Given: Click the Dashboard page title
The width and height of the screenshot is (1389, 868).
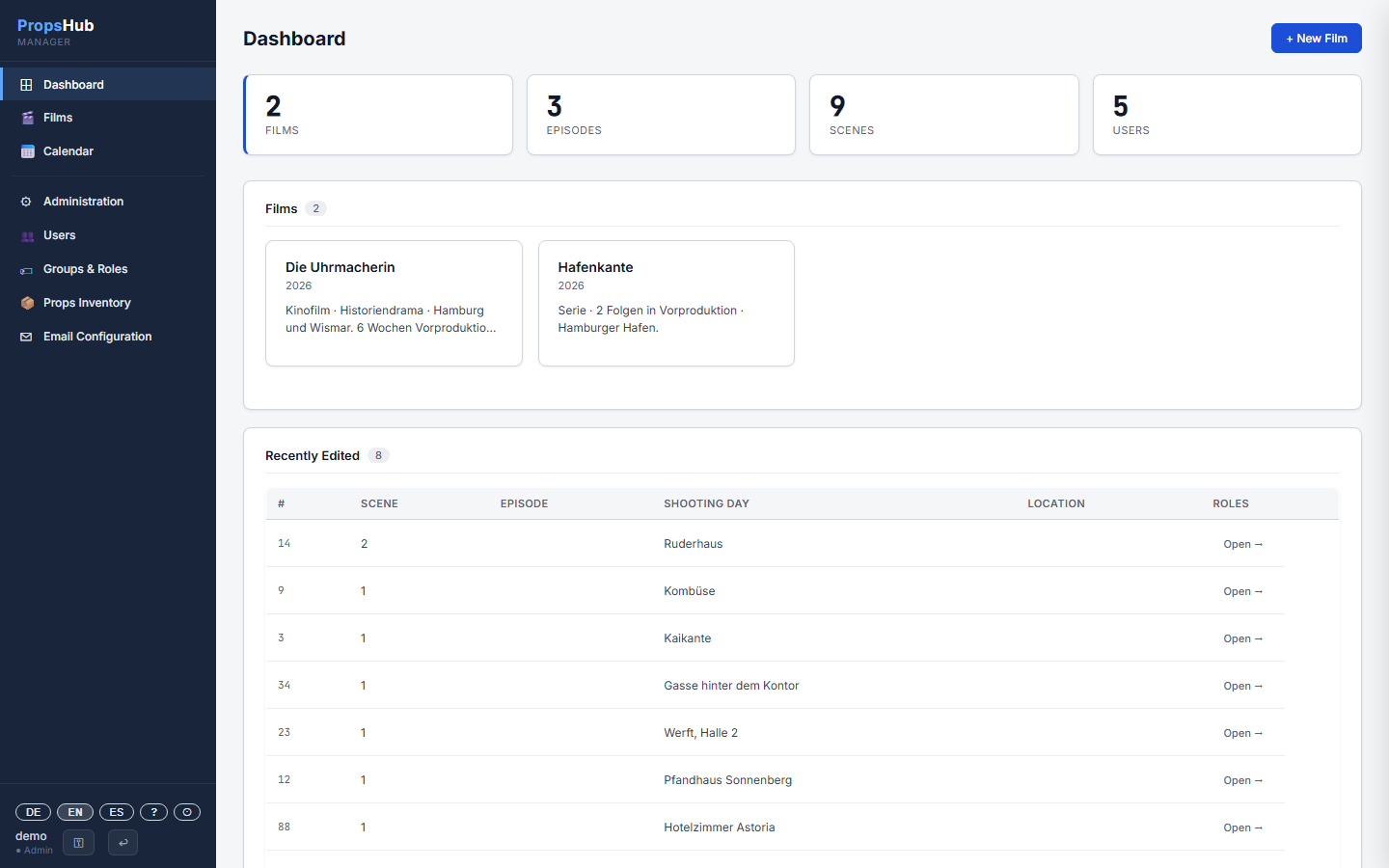Looking at the screenshot, I should [294, 39].
